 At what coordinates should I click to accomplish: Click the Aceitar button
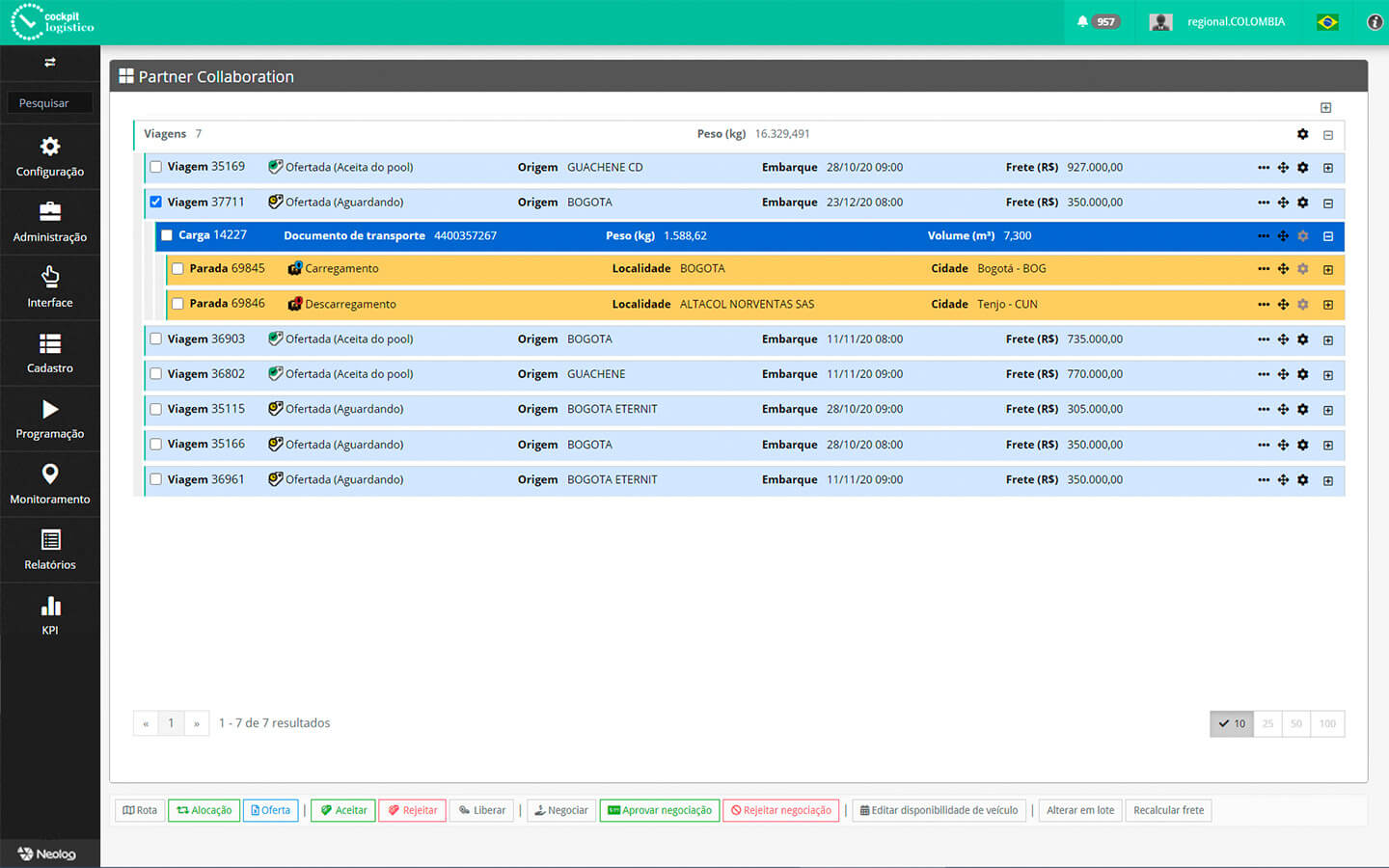coord(343,810)
